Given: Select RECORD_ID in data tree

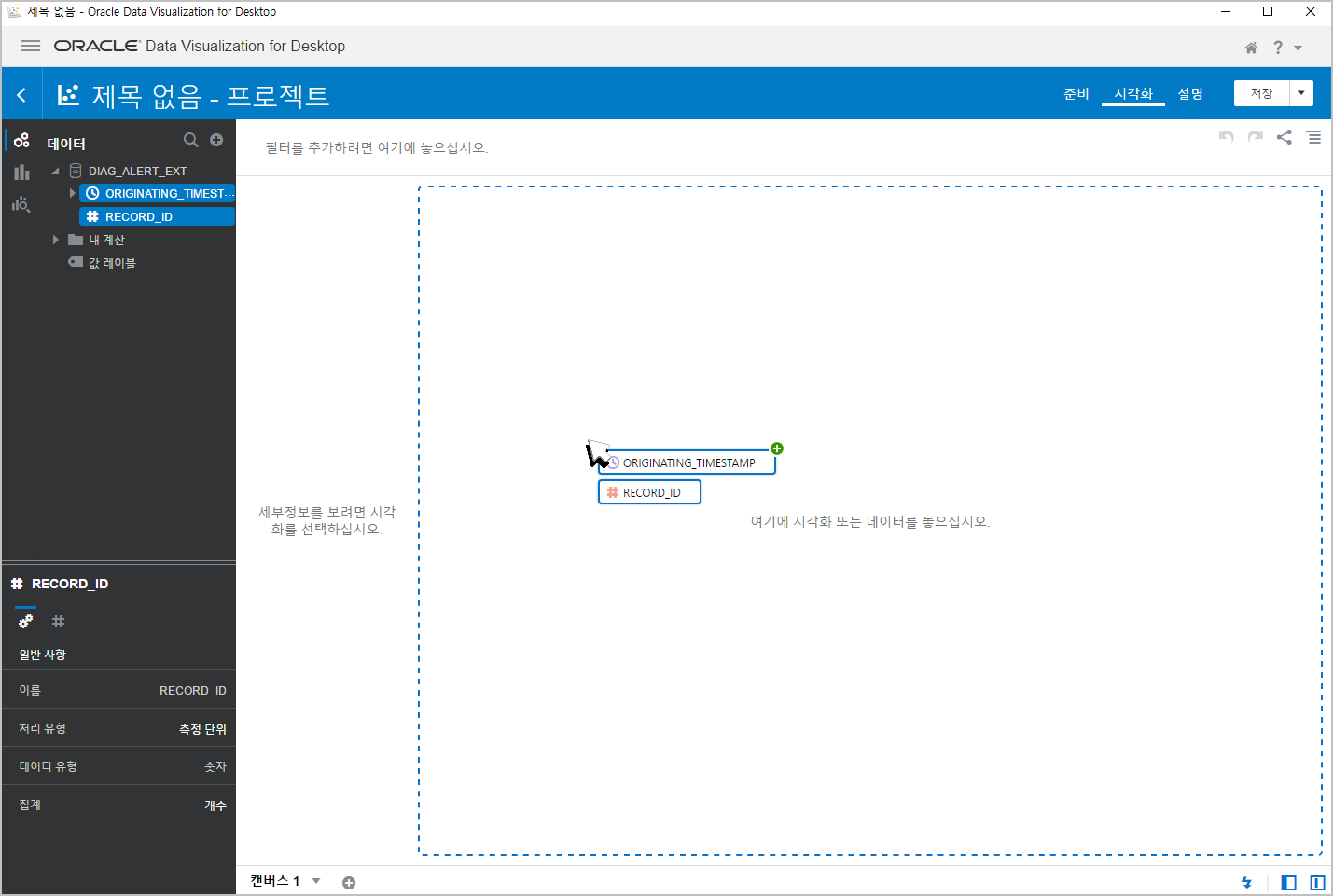Looking at the screenshot, I should [x=157, y=216].
